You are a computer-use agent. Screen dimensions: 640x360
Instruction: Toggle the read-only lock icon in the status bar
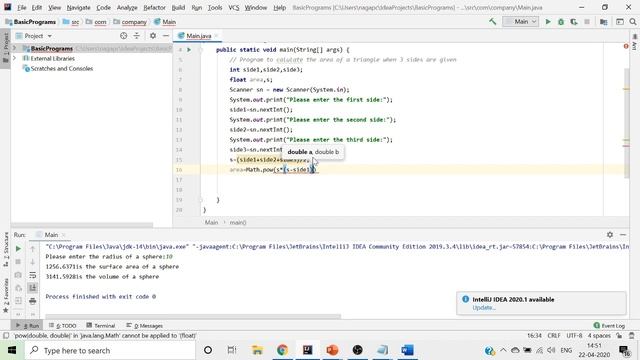point(619,336)
